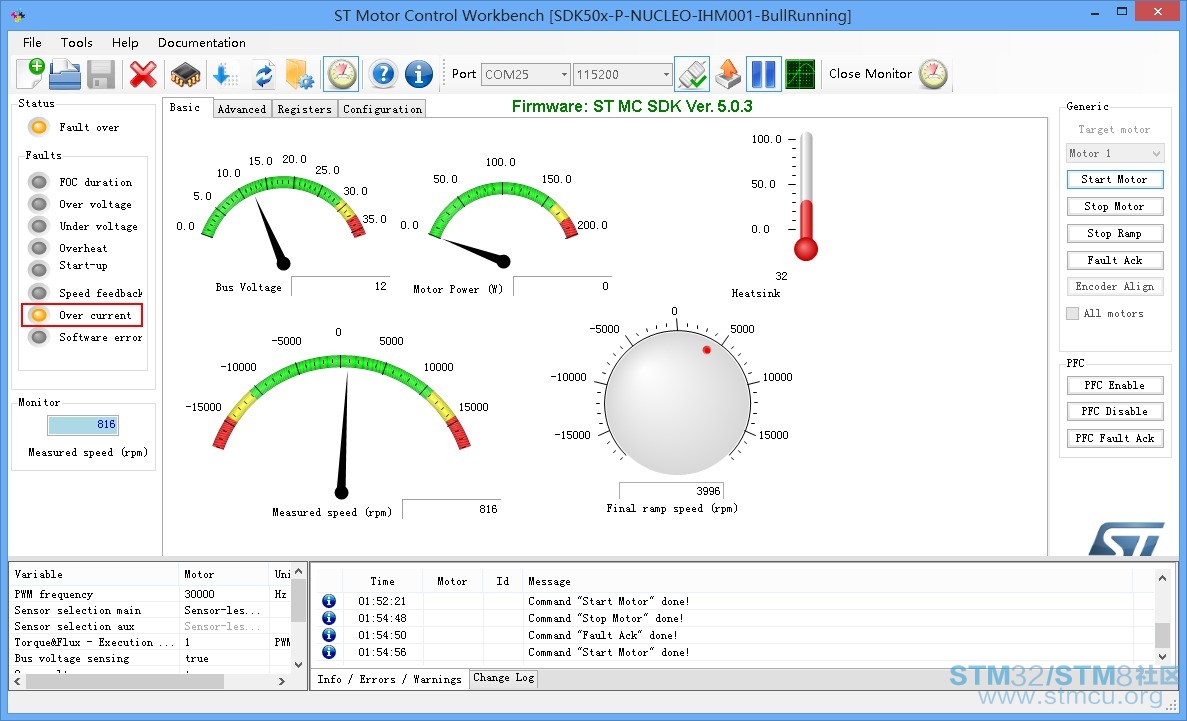The height and width of the screenshot is (721, 1187).
Task: Click the Fault over status LED
Action: coord(39,127)
